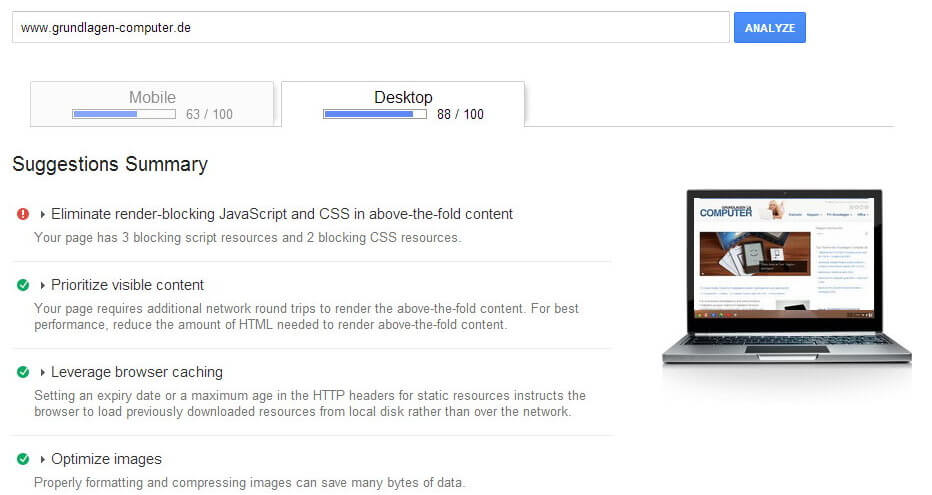Switch to the Mobile tab
932x495 pixels.
[x=152, y=104]
